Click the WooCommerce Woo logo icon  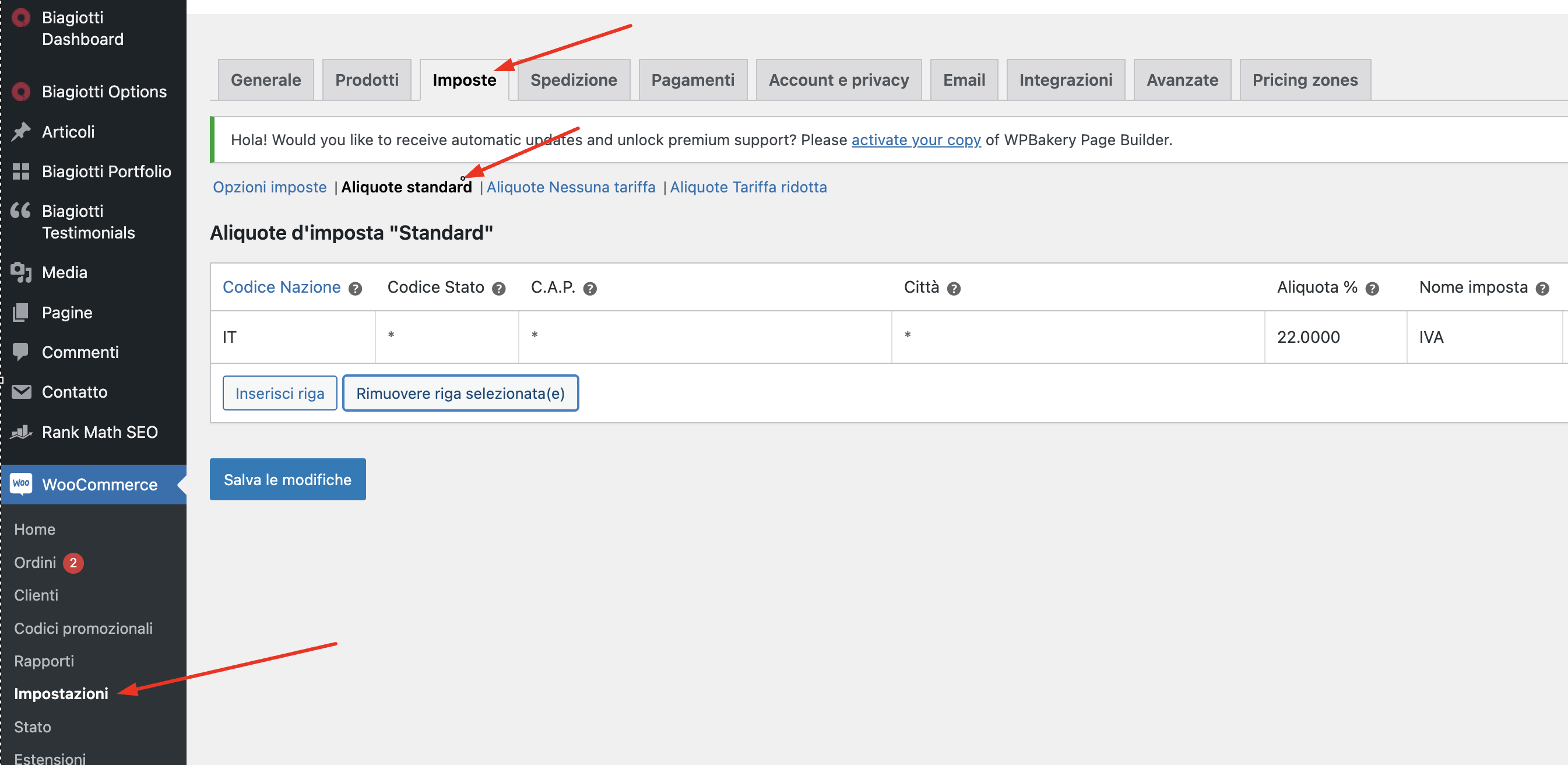click(x=22, y=483)
